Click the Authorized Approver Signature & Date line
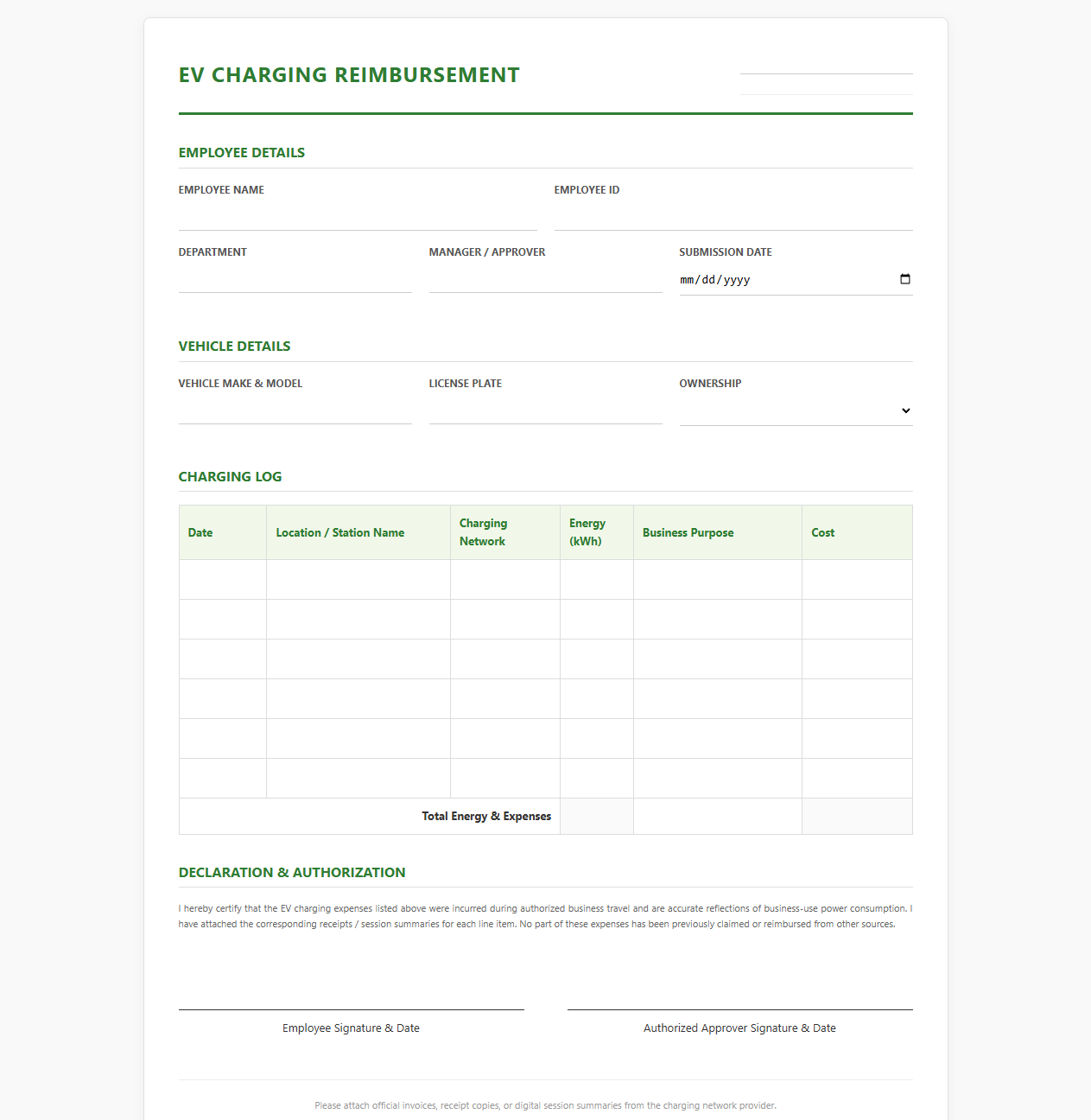Image resolution: width=1091 pixels, height=1120 pixels. pyautogui.click(x=740, y=1009)
